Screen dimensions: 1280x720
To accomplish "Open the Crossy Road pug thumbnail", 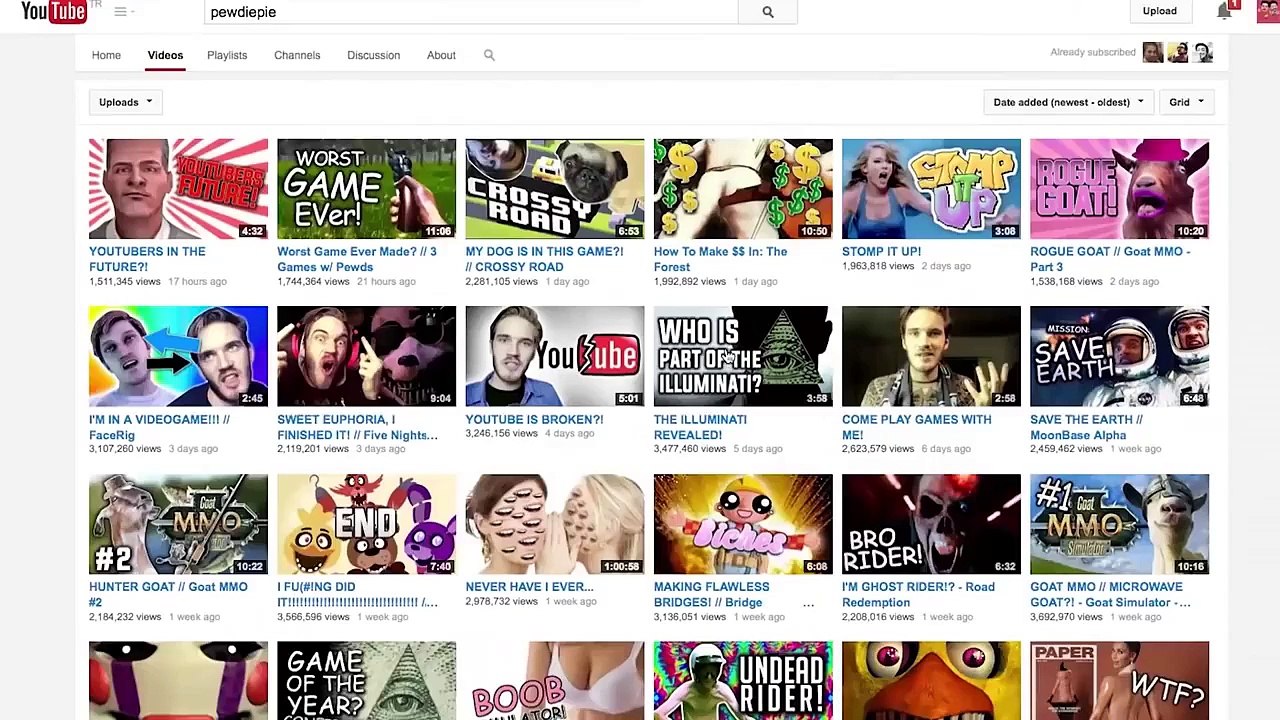I will click(x=555, y=189).
